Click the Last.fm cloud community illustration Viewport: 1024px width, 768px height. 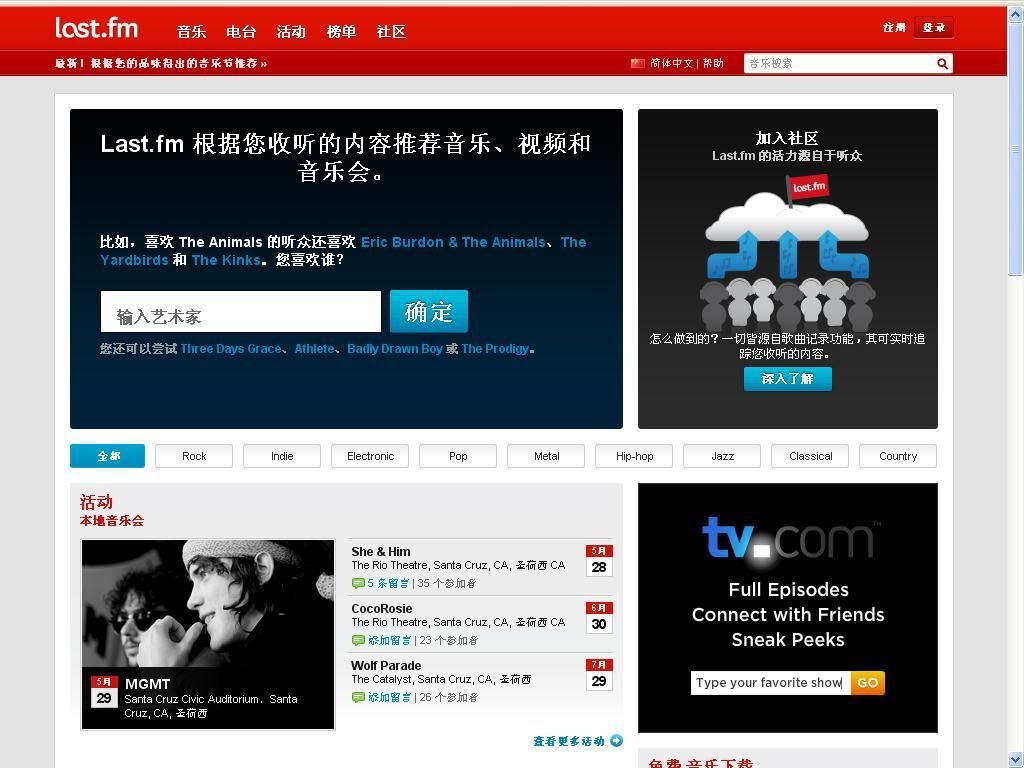point(788,251)
